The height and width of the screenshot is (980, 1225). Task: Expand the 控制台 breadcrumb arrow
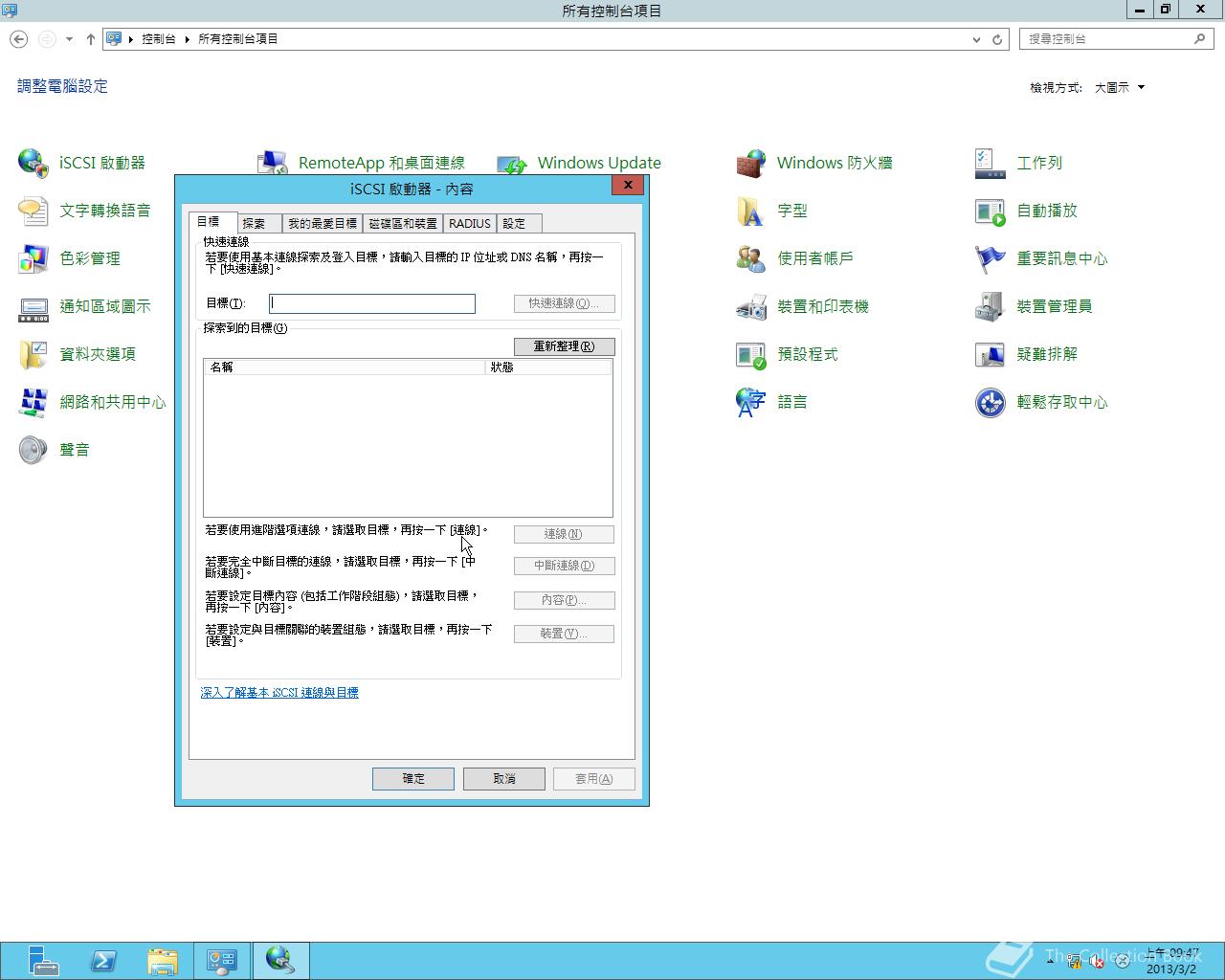click(x=188, y=39)
